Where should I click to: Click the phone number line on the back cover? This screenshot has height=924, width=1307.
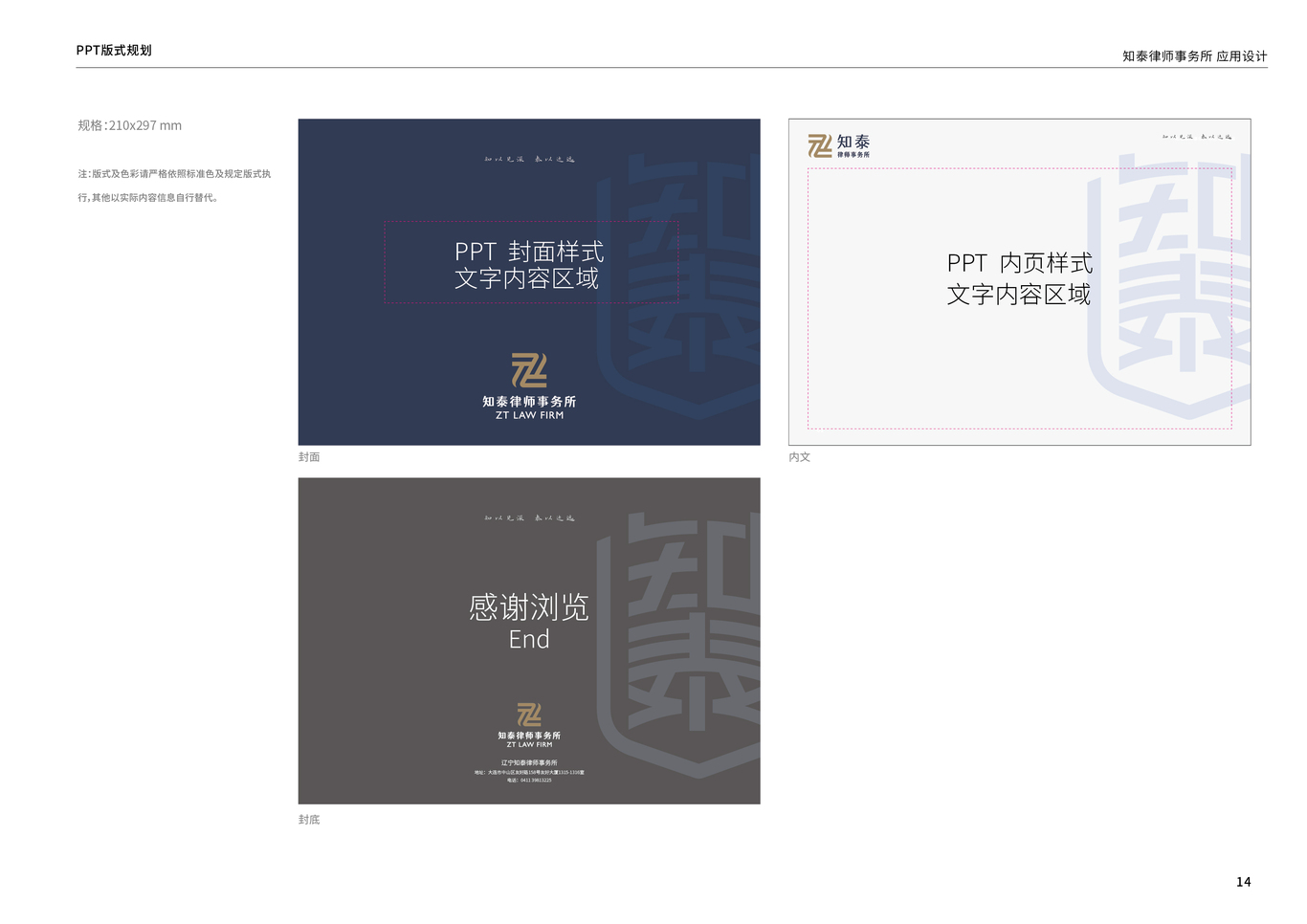pos(529,781)
